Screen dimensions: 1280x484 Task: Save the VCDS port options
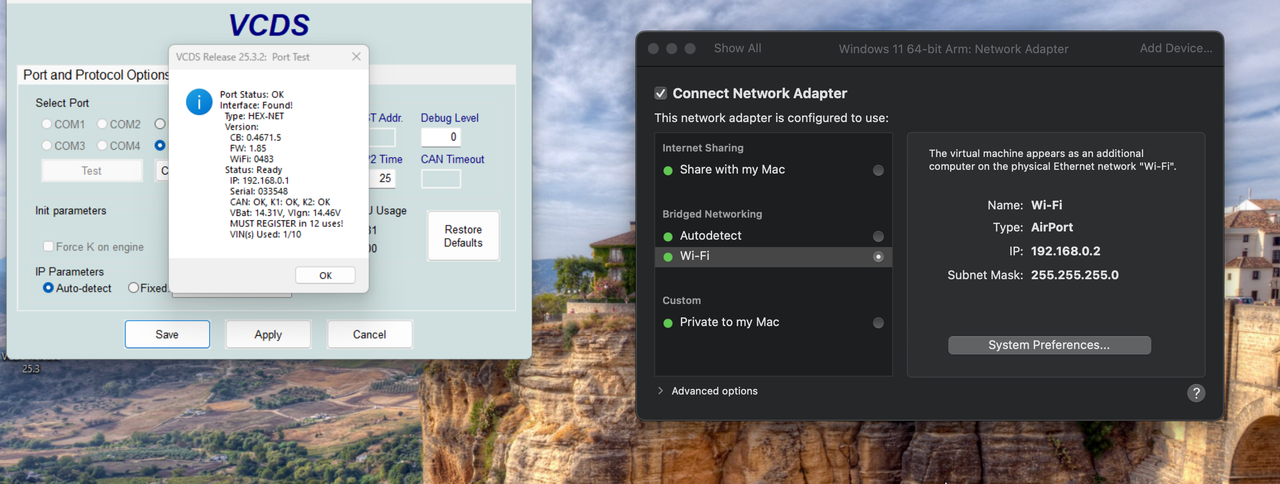pyautogui.click(x=167, y=334)
